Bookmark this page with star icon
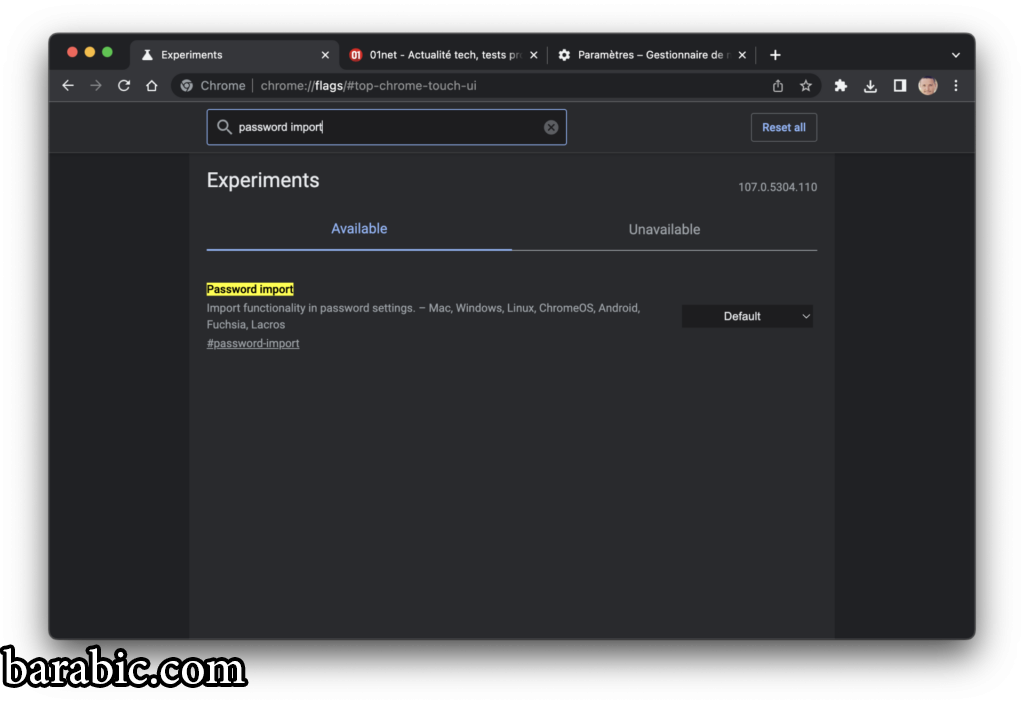 point(806,86)
